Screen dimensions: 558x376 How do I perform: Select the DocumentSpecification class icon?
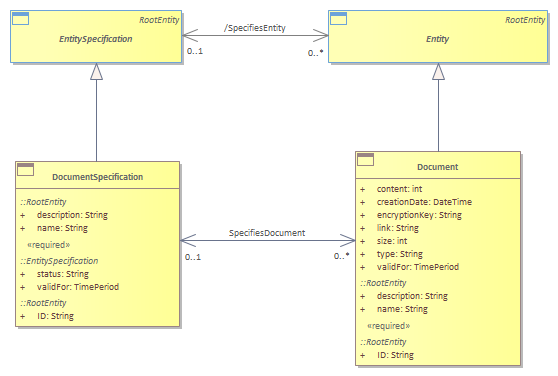(x=26, y=170)
